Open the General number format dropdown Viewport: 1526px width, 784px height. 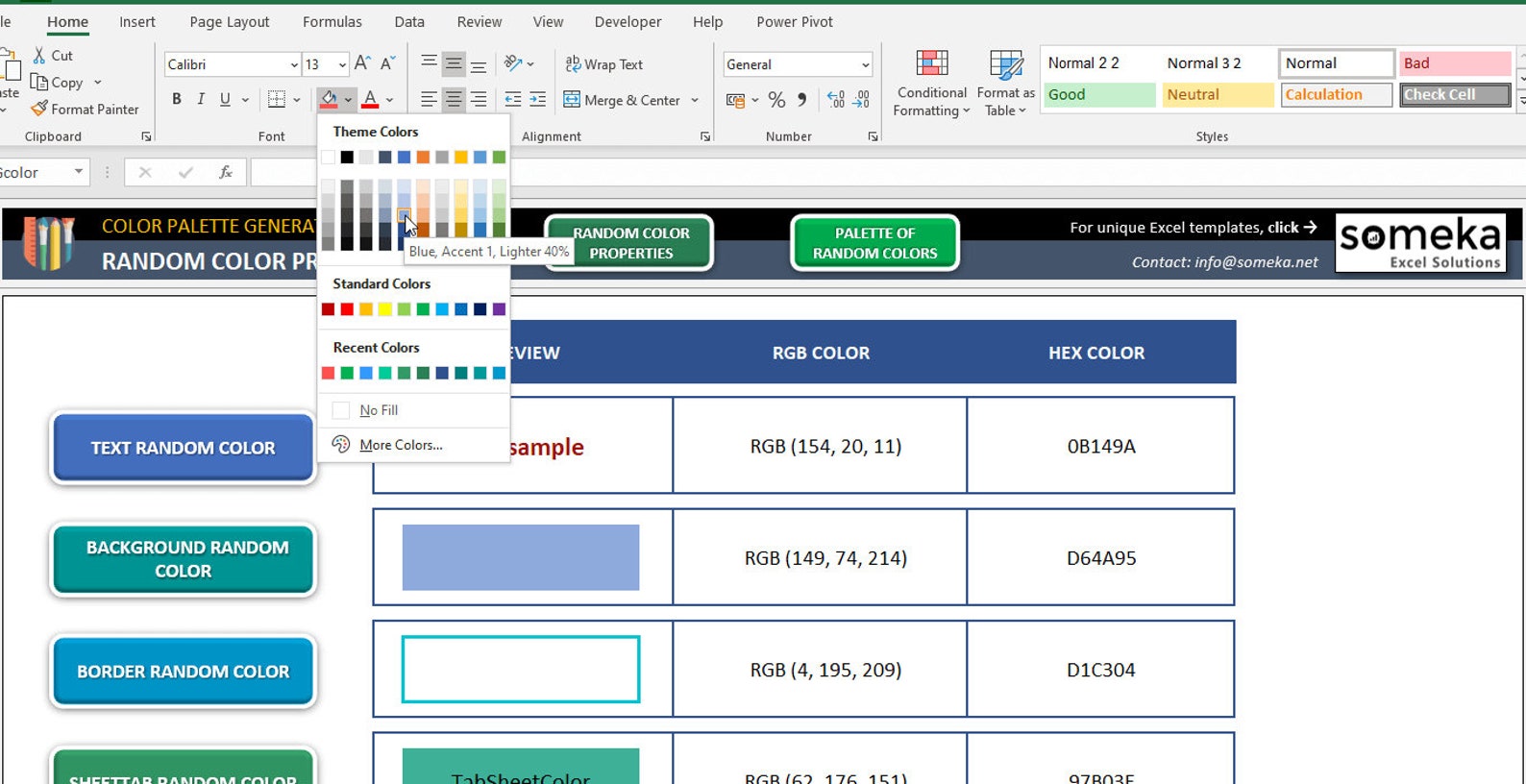pos(865,64)
